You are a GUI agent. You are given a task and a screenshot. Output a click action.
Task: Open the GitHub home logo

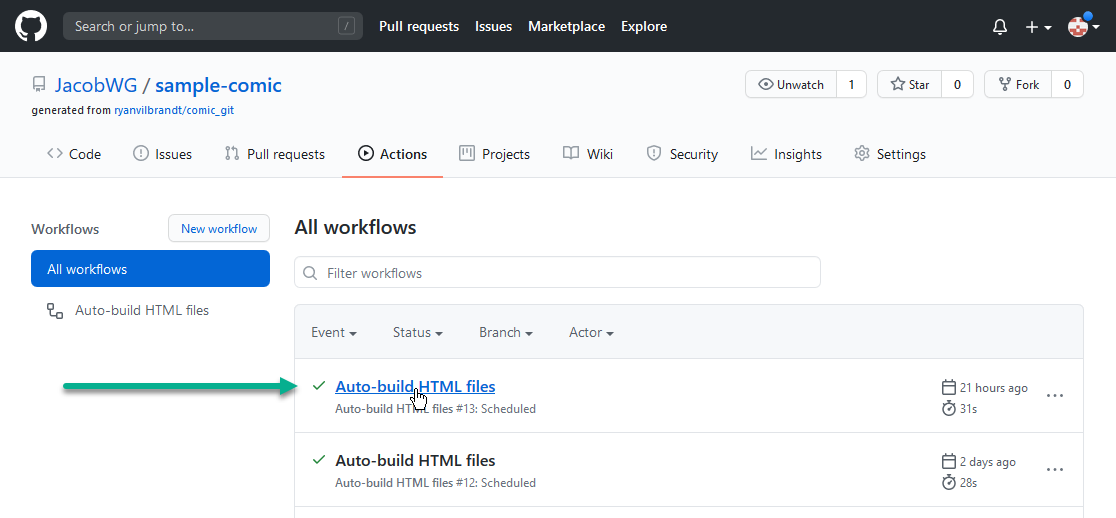click(31, 26)
